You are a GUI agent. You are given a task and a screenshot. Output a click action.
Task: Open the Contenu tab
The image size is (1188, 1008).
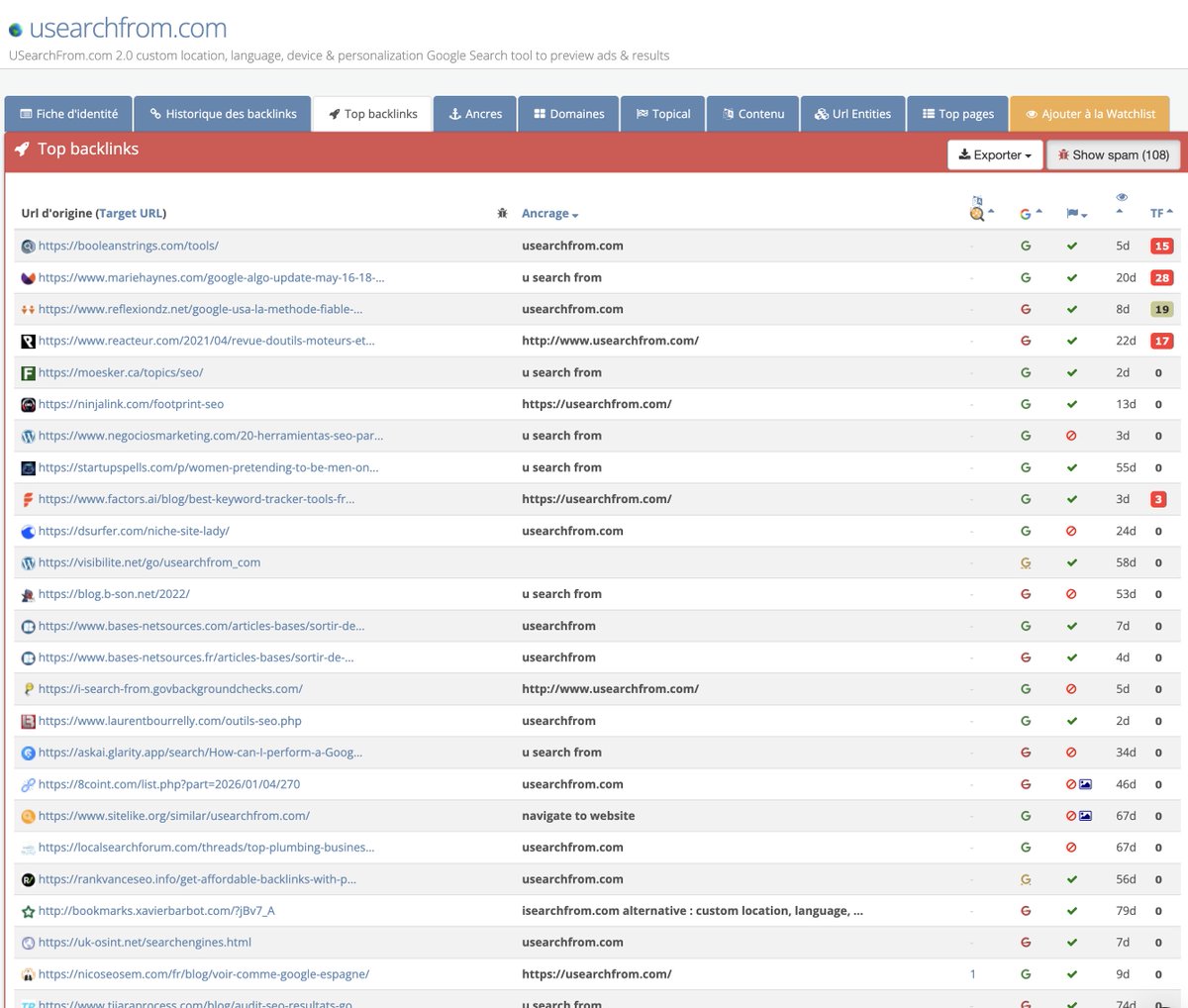coord(753,114)
